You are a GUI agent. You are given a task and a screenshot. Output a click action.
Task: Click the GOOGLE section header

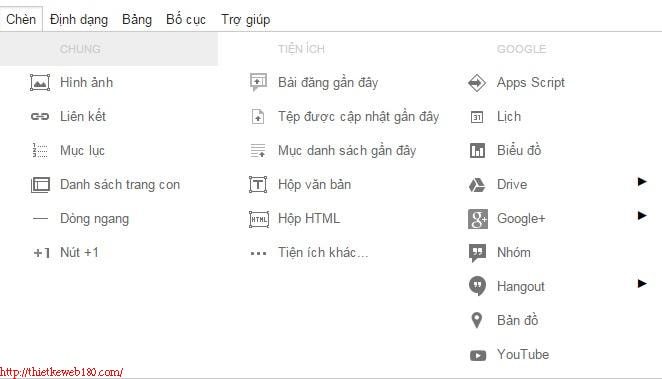[521, 49]
